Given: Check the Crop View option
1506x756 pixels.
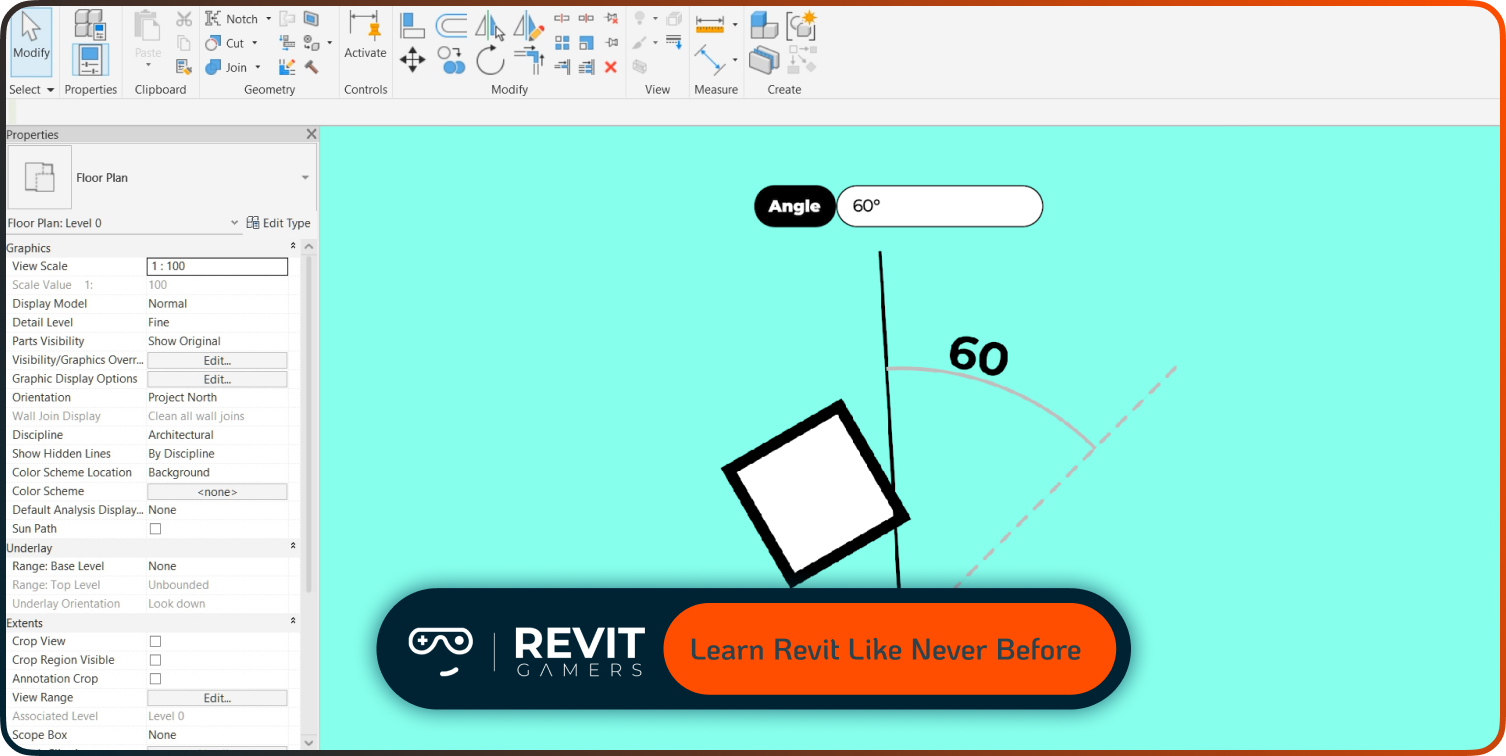Looking at the screenshot, I should click(155, 640).
